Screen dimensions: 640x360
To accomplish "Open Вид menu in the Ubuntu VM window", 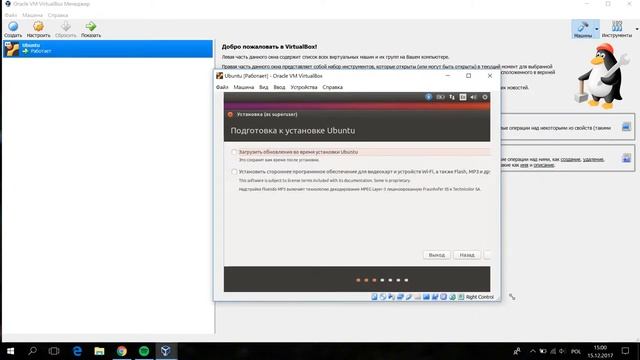I will [264, 87].
